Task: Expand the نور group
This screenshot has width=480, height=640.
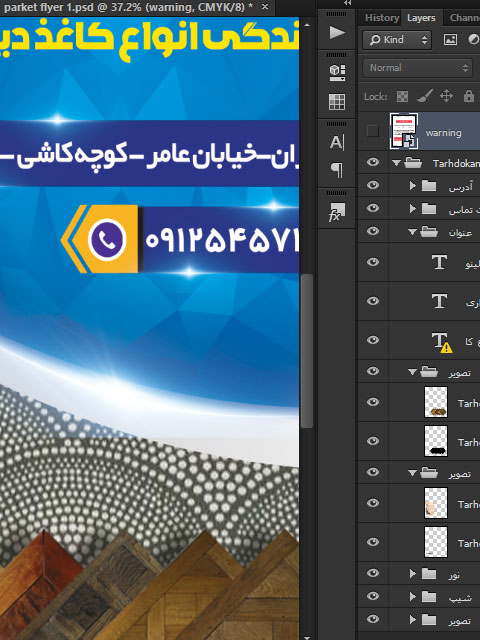Action: tap(412, 573)
